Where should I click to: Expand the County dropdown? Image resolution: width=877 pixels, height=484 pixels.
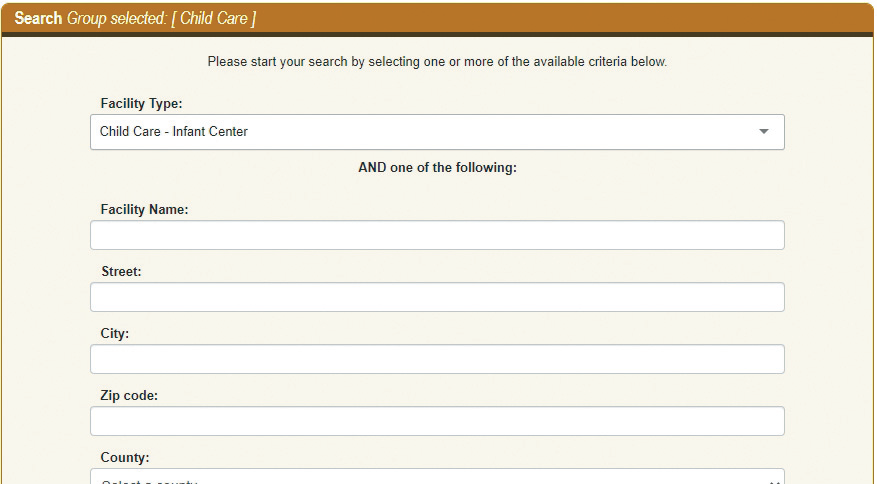click(437, 477)
